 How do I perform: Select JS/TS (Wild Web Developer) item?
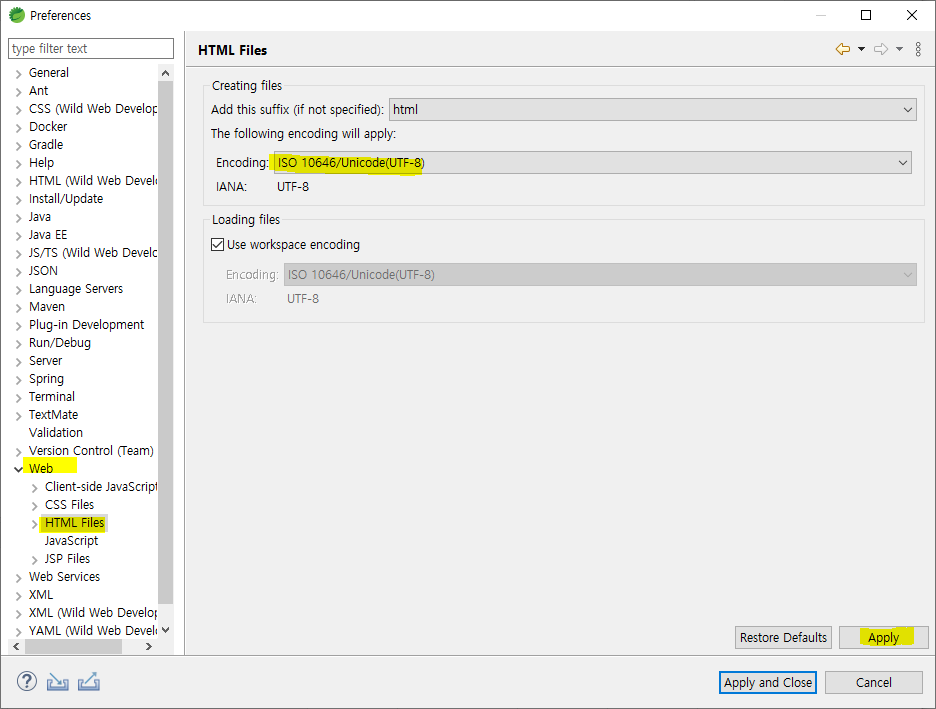[x=93, y=252]
